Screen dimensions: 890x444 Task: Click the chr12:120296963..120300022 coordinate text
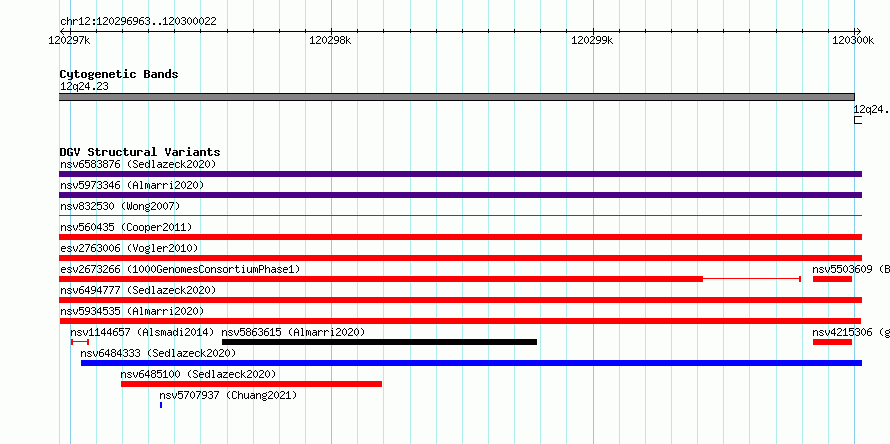(x=138, y=22)
